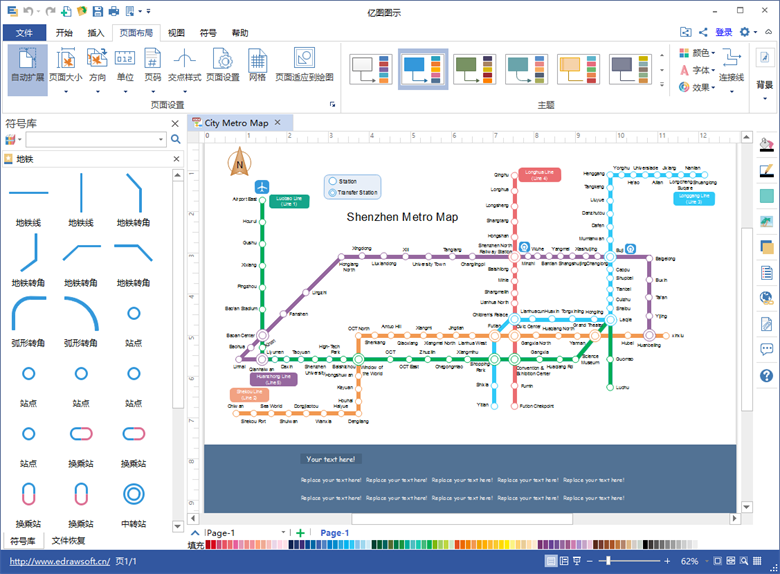Click the undo arrow in quick access toolbar

pos(28,11)
